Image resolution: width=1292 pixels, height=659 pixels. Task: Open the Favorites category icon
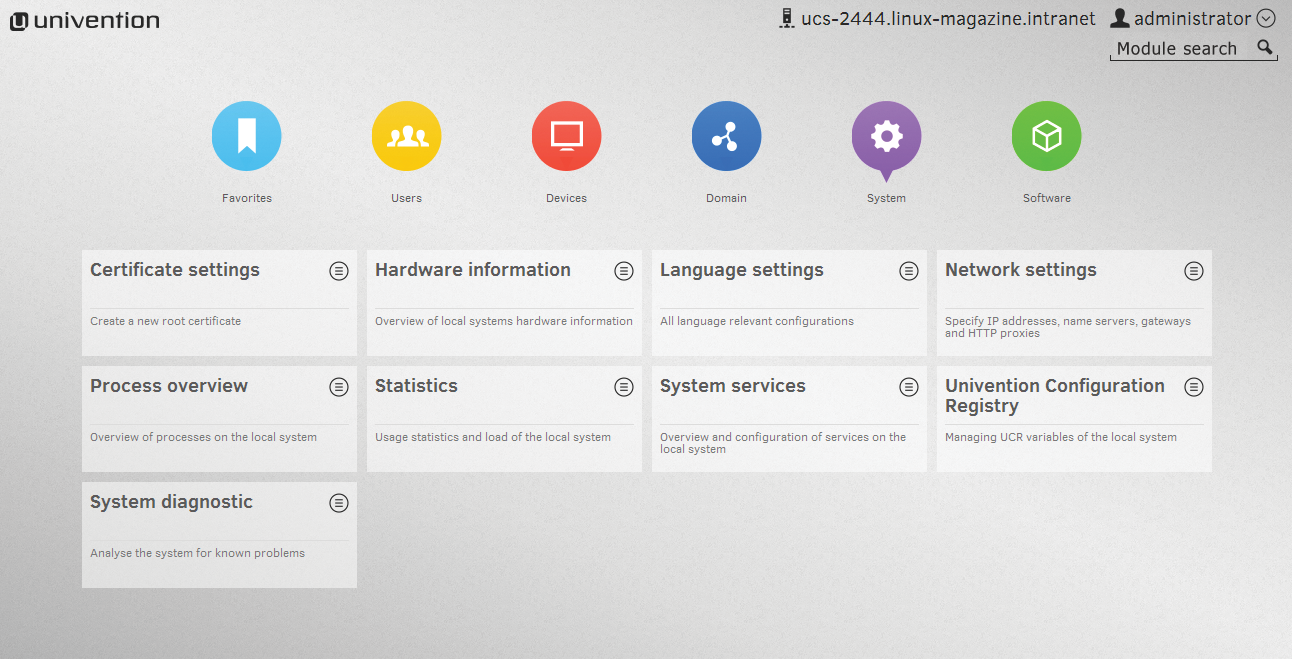coord(246,136)
